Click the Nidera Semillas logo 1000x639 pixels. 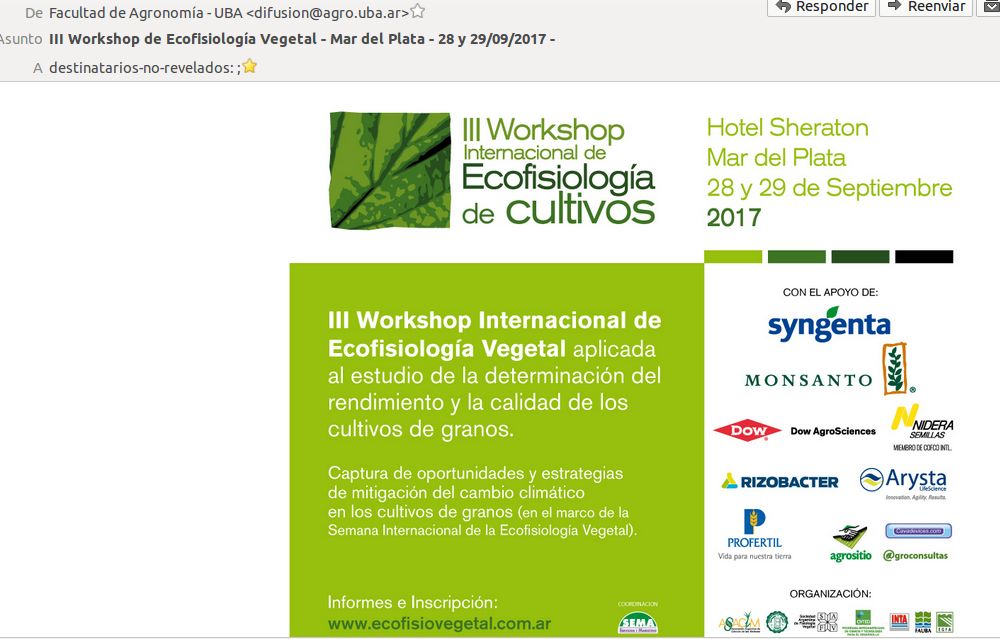click(921, 427)
